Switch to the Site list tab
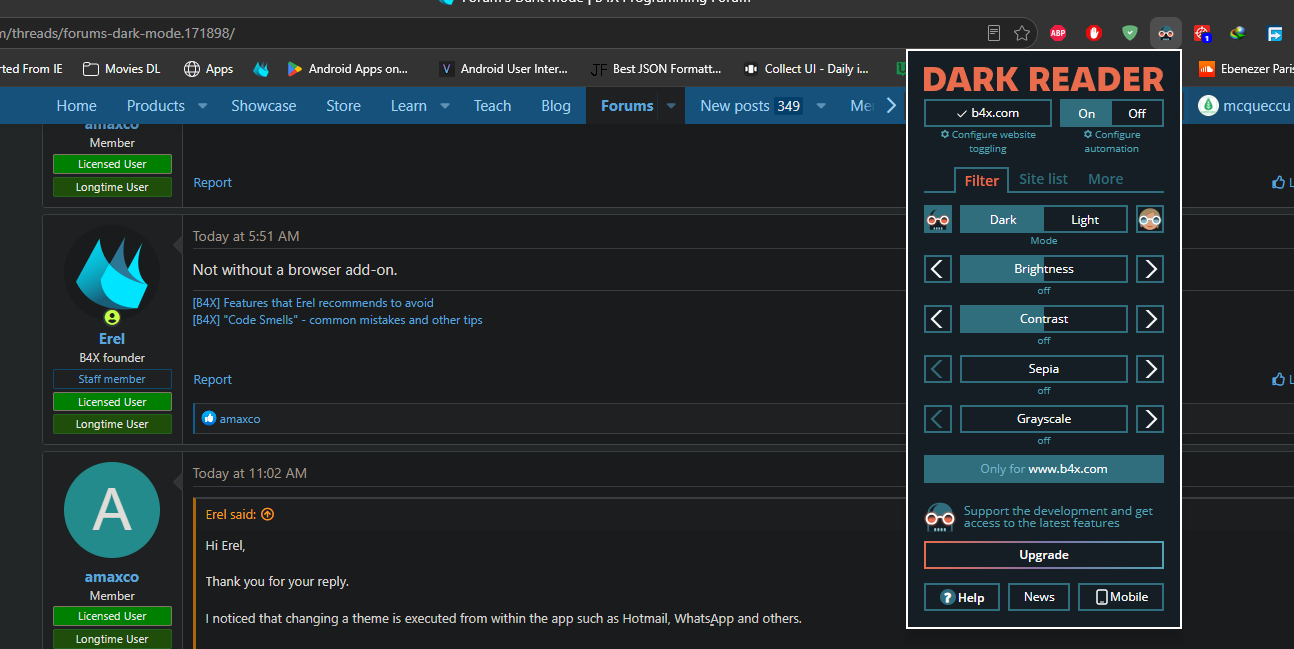The width and height of the screenshot is (1294, 649). coord(1043,179)
